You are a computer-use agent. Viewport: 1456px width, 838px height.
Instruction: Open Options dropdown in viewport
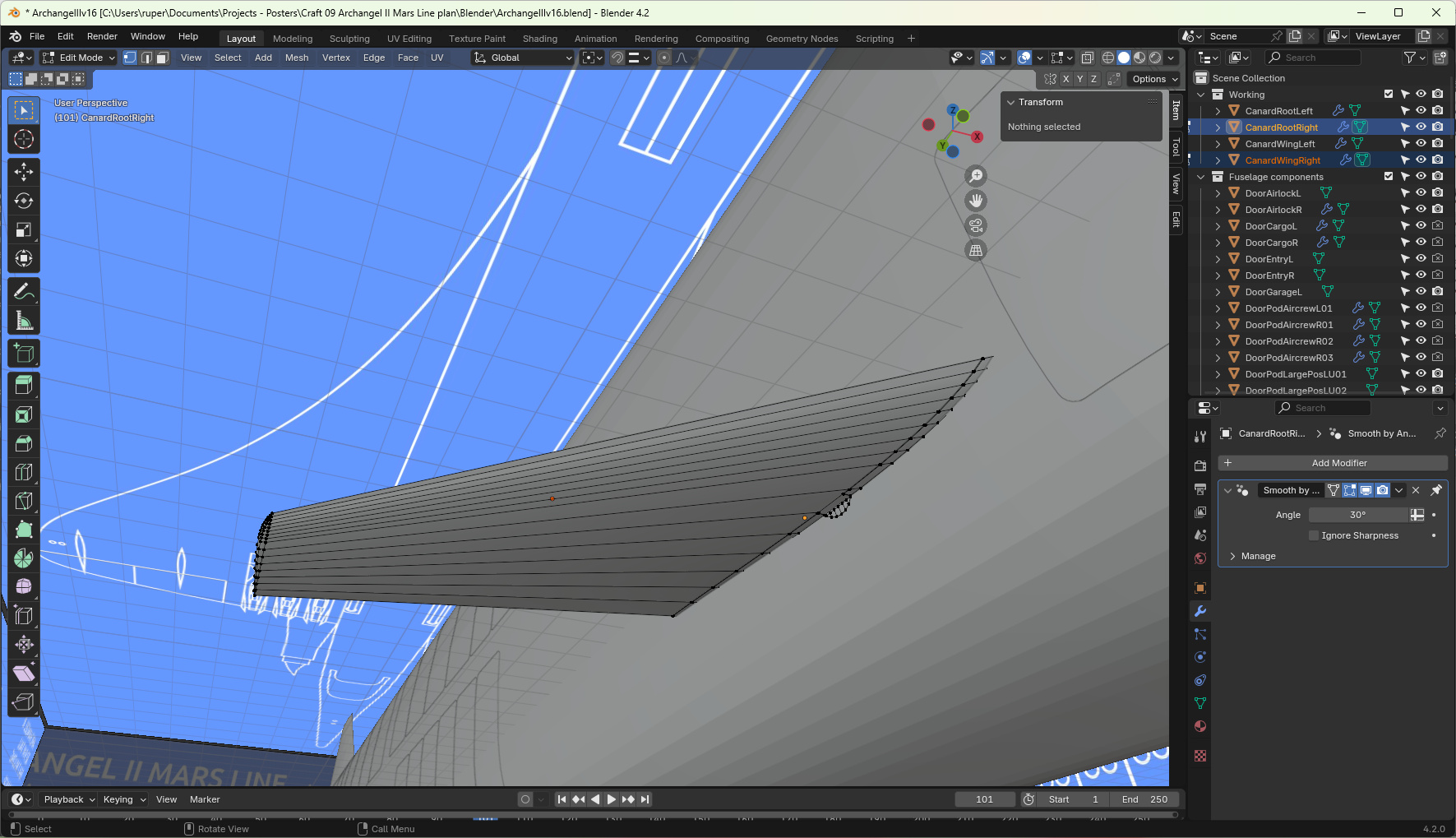(x=1154, y=79)
